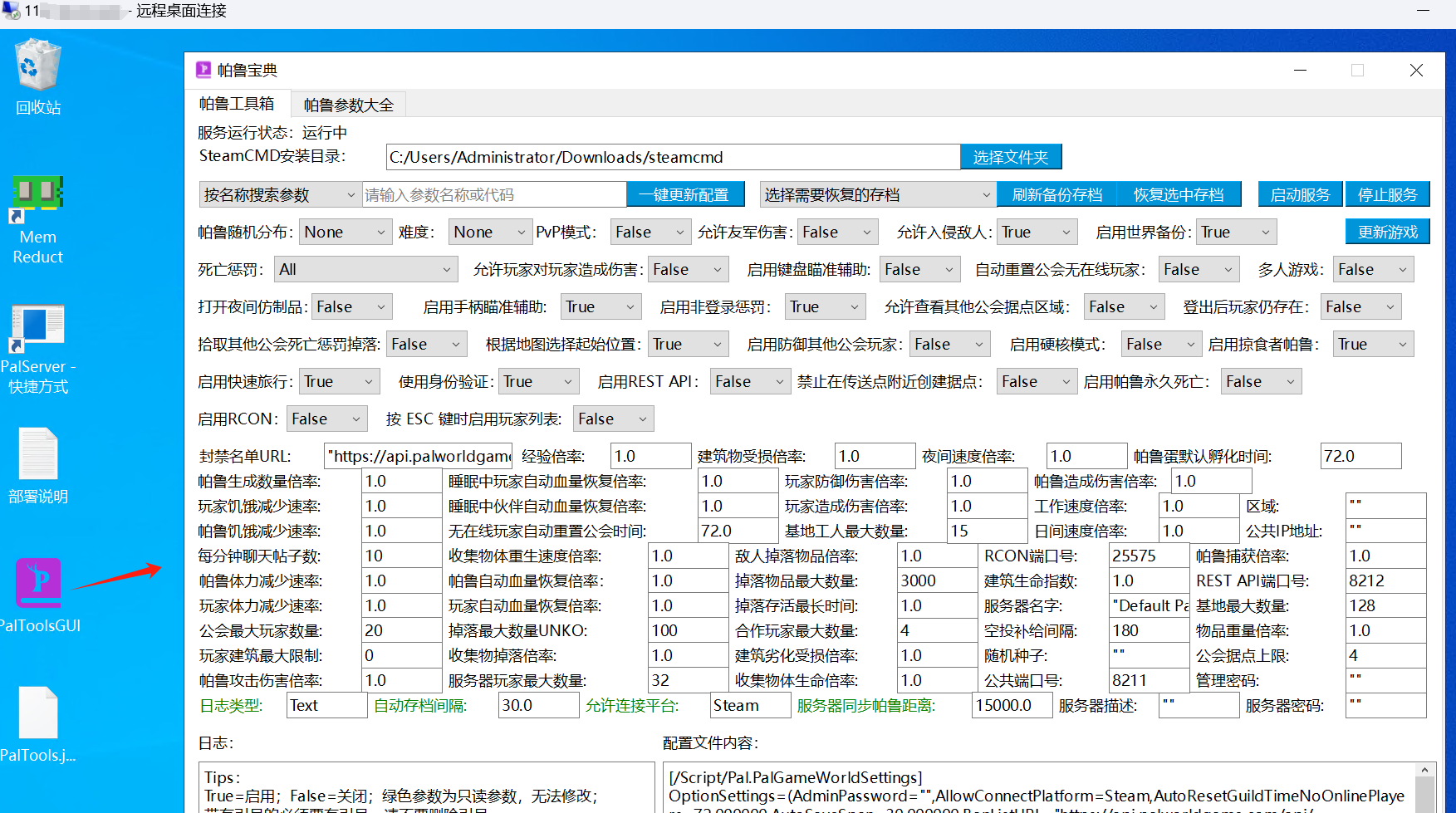Open the PalServer shortcut icon

(x=38, y=349)
